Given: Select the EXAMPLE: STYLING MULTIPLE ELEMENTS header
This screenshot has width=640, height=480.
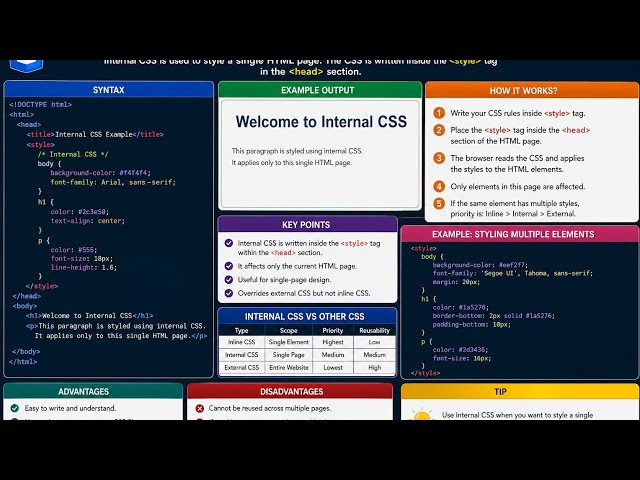Looking at the screenshot, I should 520,234.
